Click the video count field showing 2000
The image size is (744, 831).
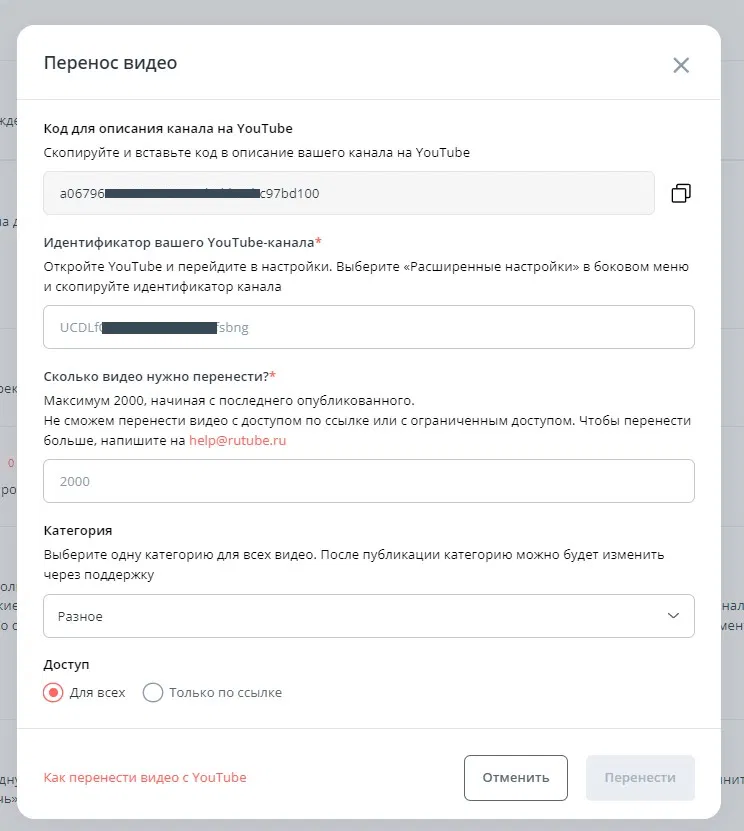[368, 481]
